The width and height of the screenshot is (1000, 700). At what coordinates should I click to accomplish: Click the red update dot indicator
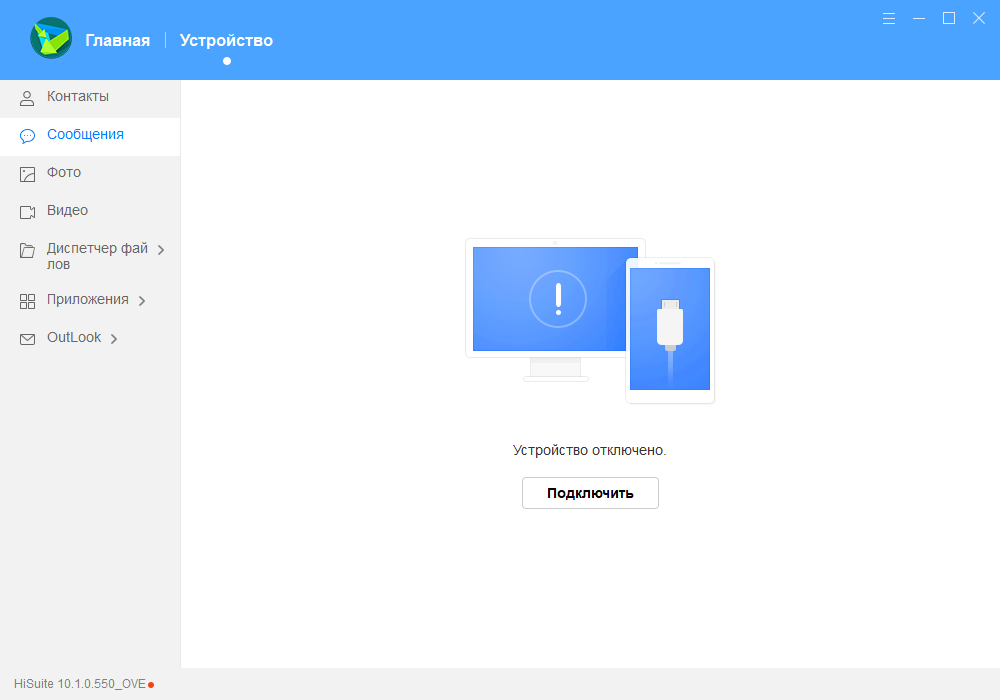pos(151,685)
